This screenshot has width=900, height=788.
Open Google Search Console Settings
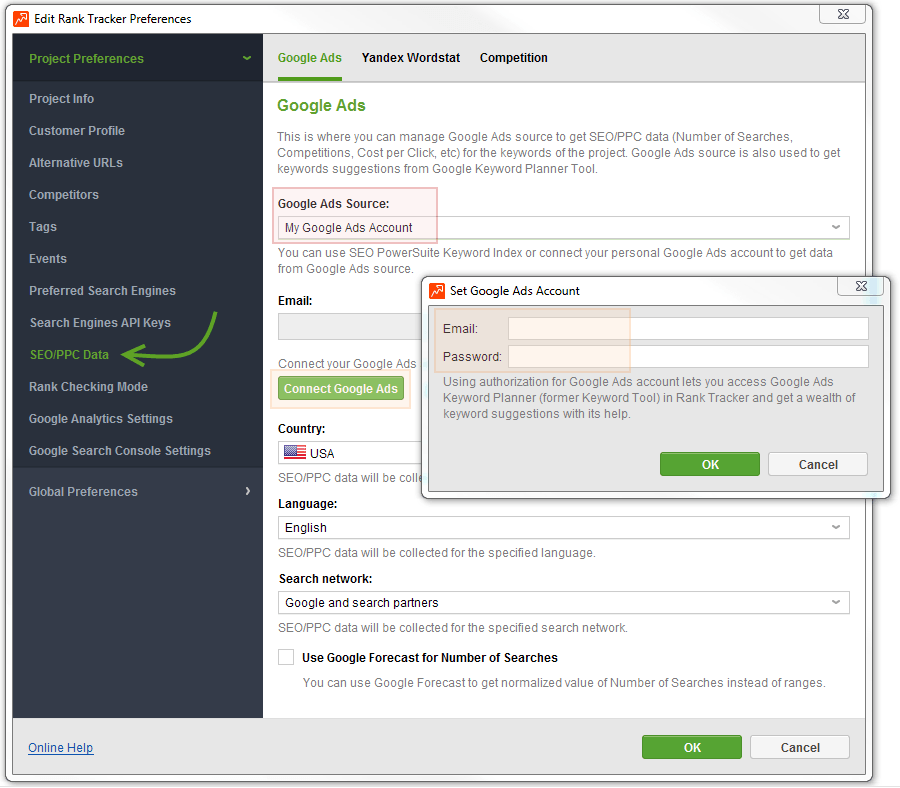pos(120,451)
